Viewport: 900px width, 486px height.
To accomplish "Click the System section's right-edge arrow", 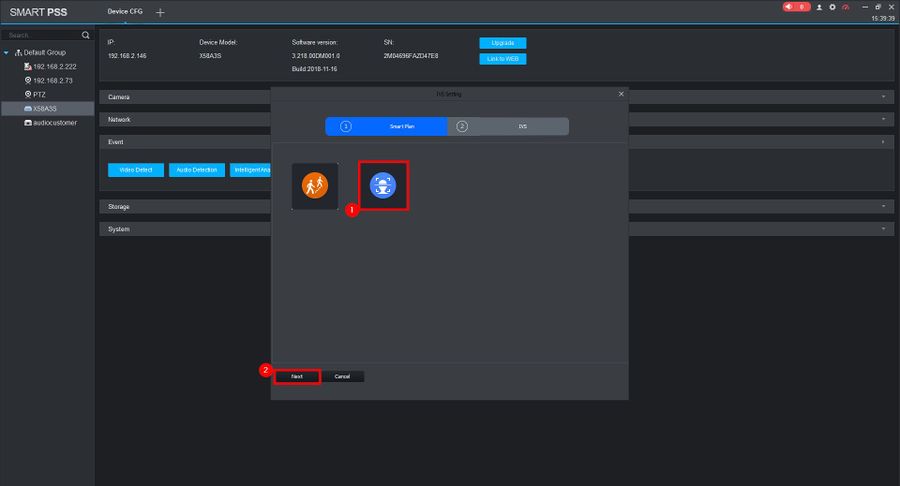I will [x=883, y=229].
